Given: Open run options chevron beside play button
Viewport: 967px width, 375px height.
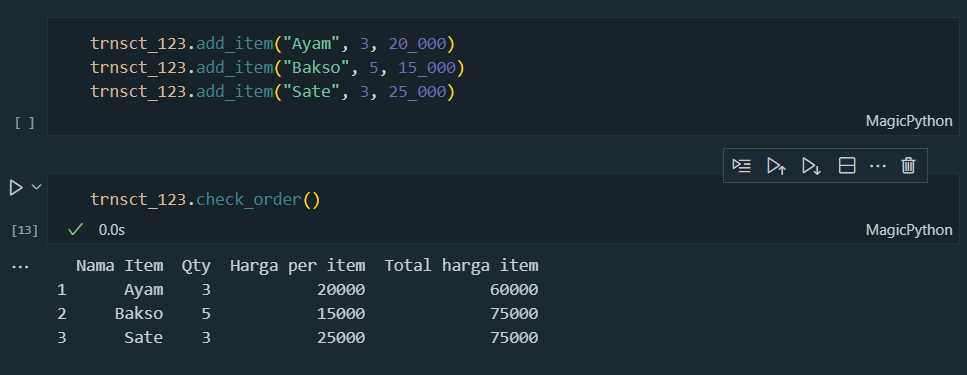Looking at the screenshot, I should click(36, 187).
